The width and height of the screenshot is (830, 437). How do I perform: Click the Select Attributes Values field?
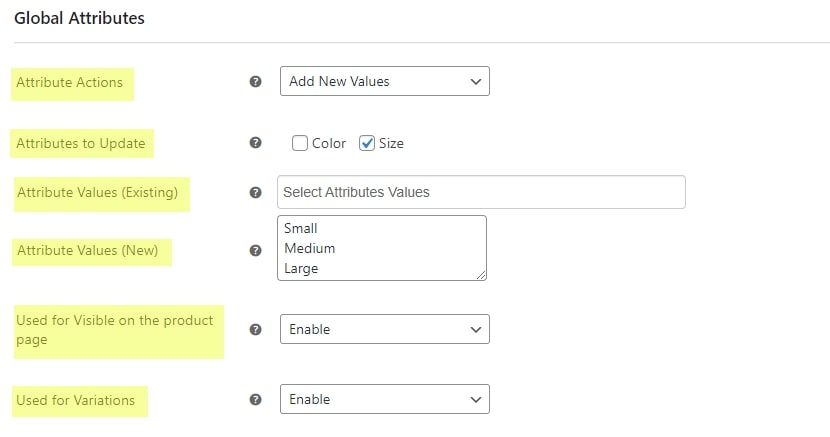481,192
